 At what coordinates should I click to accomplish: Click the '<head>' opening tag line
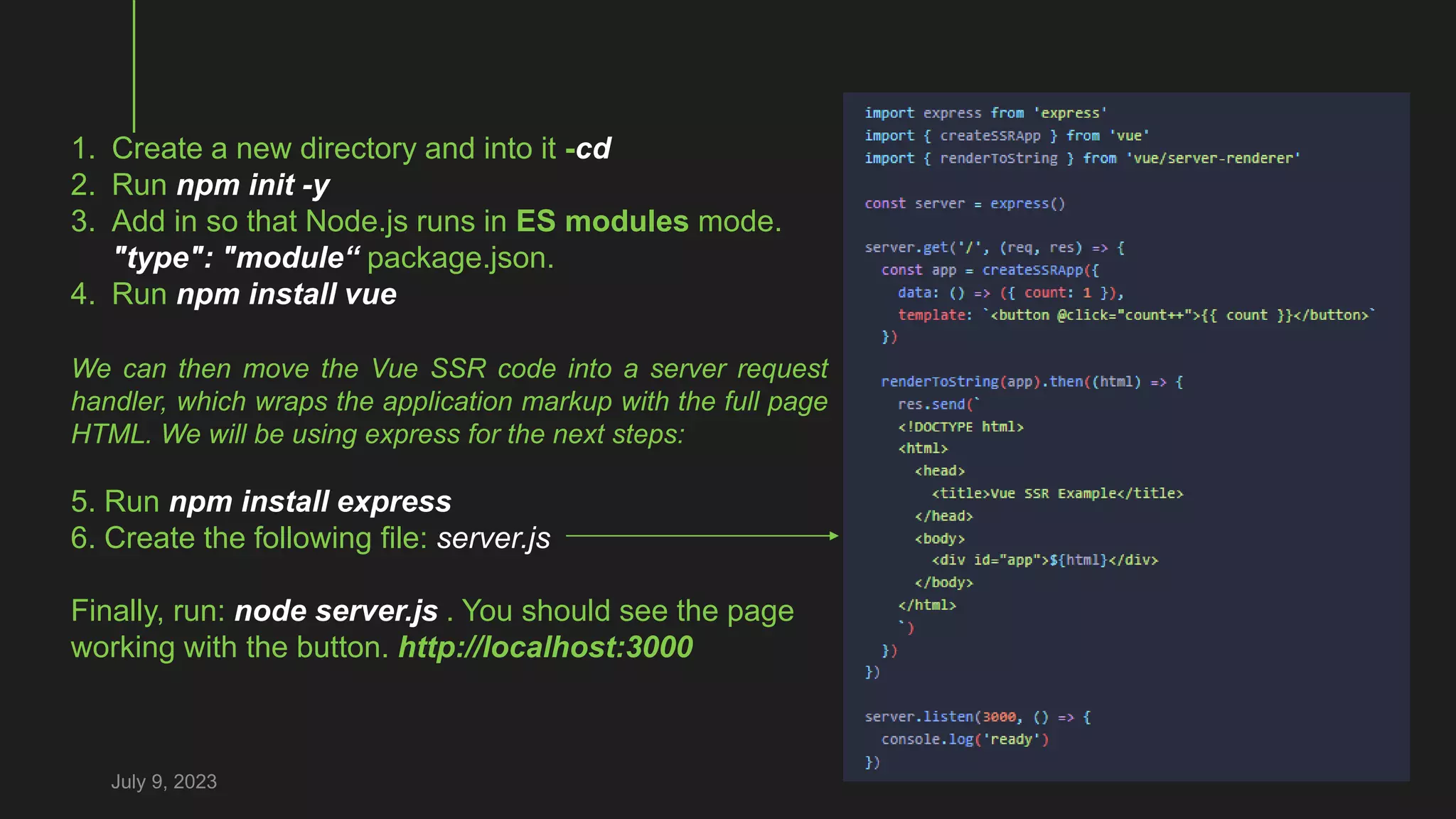pyautogui.click(x=939, y=471)
